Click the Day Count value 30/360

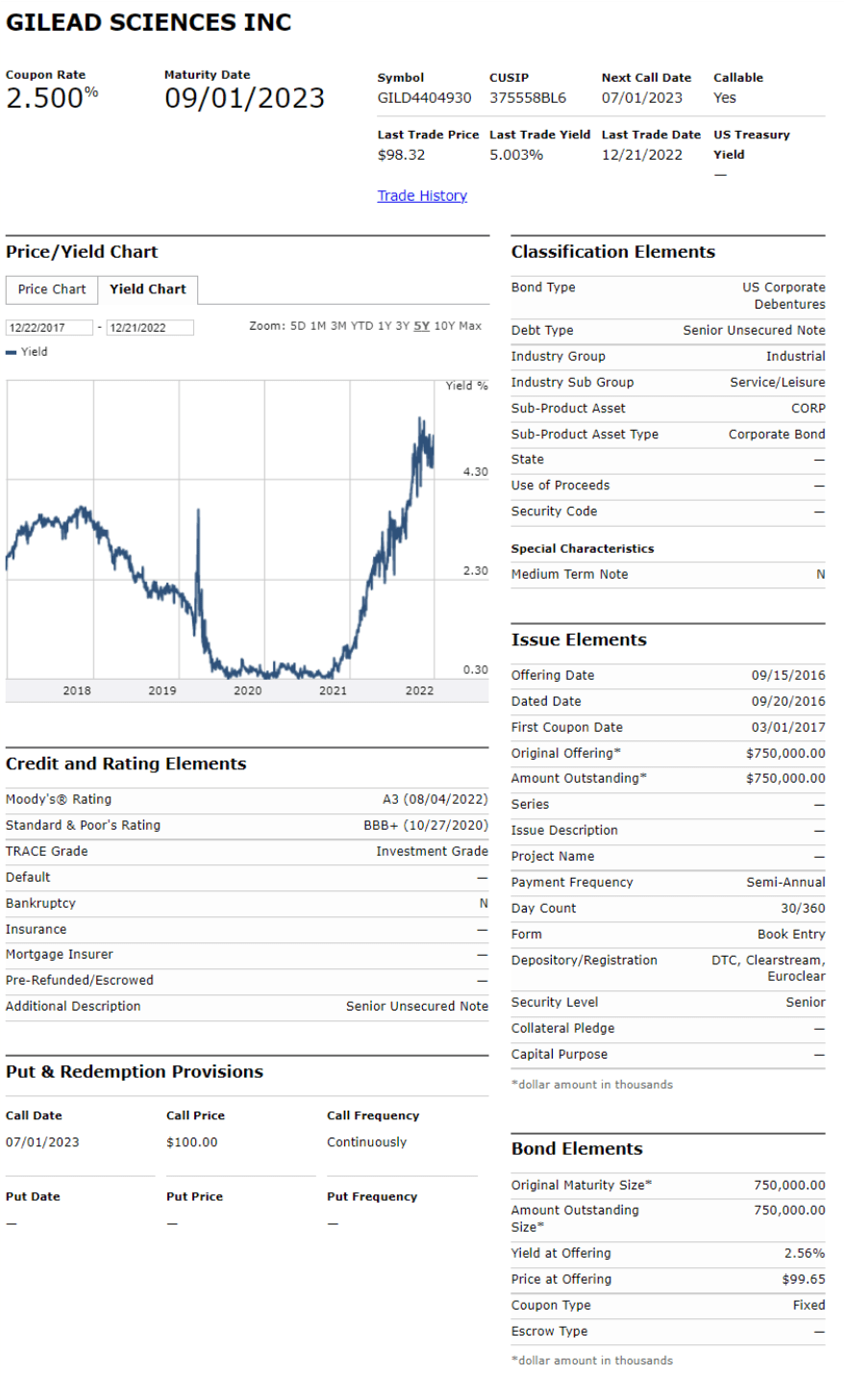(803, 909)
